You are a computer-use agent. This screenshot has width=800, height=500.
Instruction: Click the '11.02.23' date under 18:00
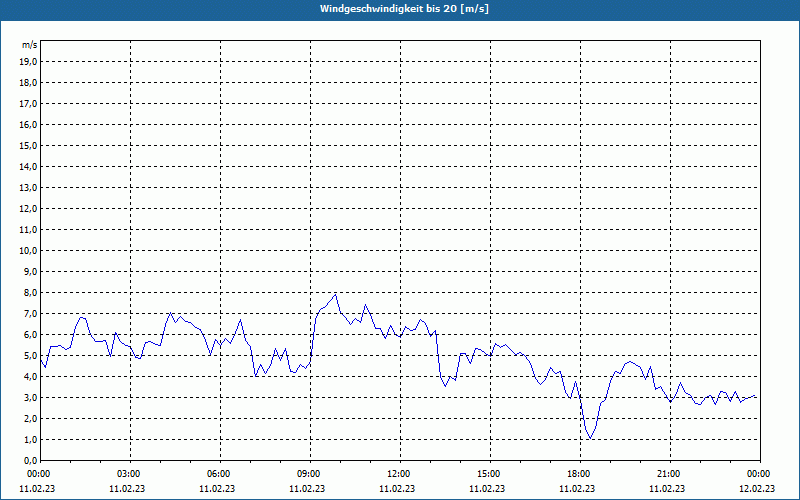577,489
